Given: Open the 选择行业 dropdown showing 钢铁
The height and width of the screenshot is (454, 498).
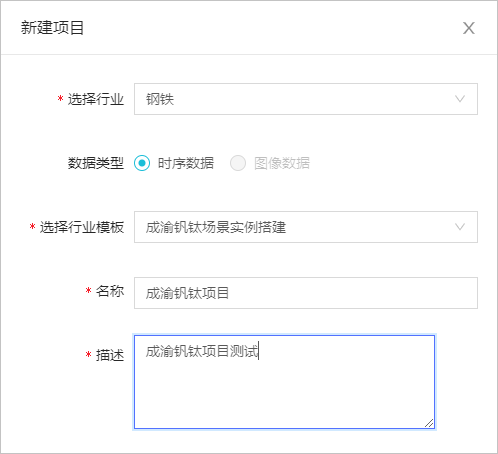Looking at the screenshot, I should (306, 99).
